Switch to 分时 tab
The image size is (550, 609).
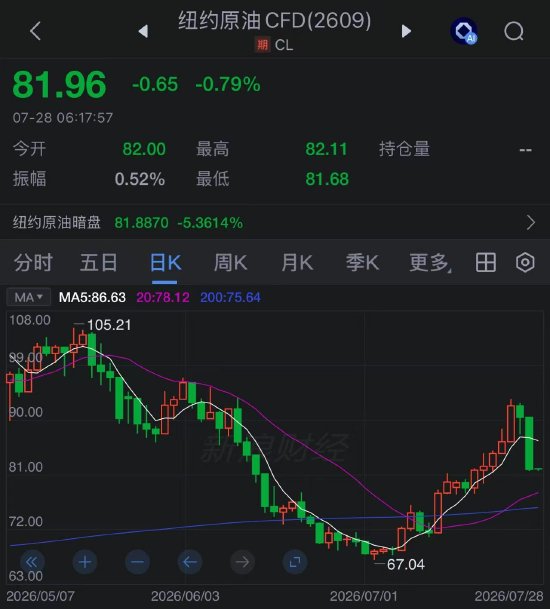[33, 263]
